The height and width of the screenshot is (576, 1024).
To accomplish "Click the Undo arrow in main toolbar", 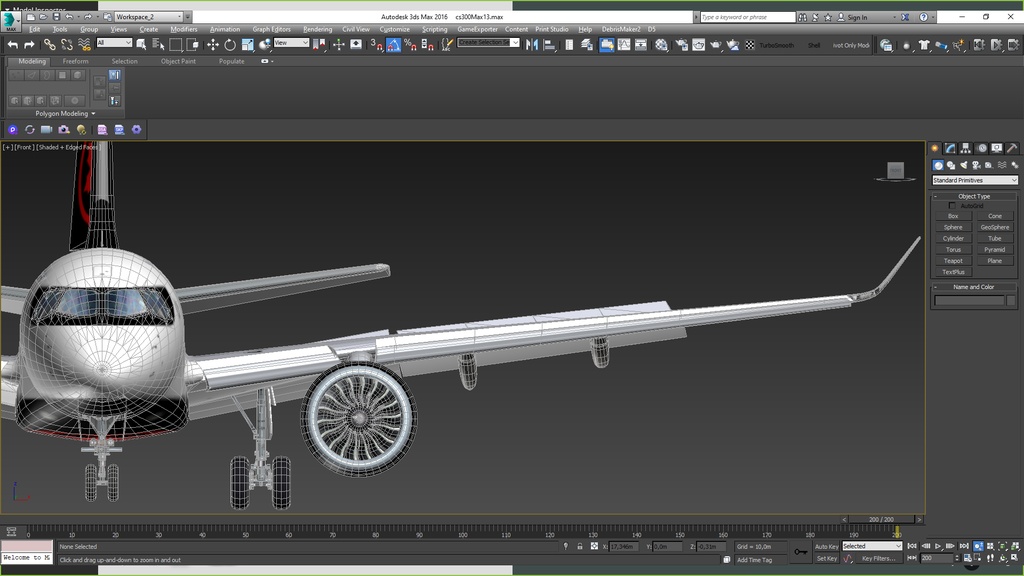I will 12,44.
